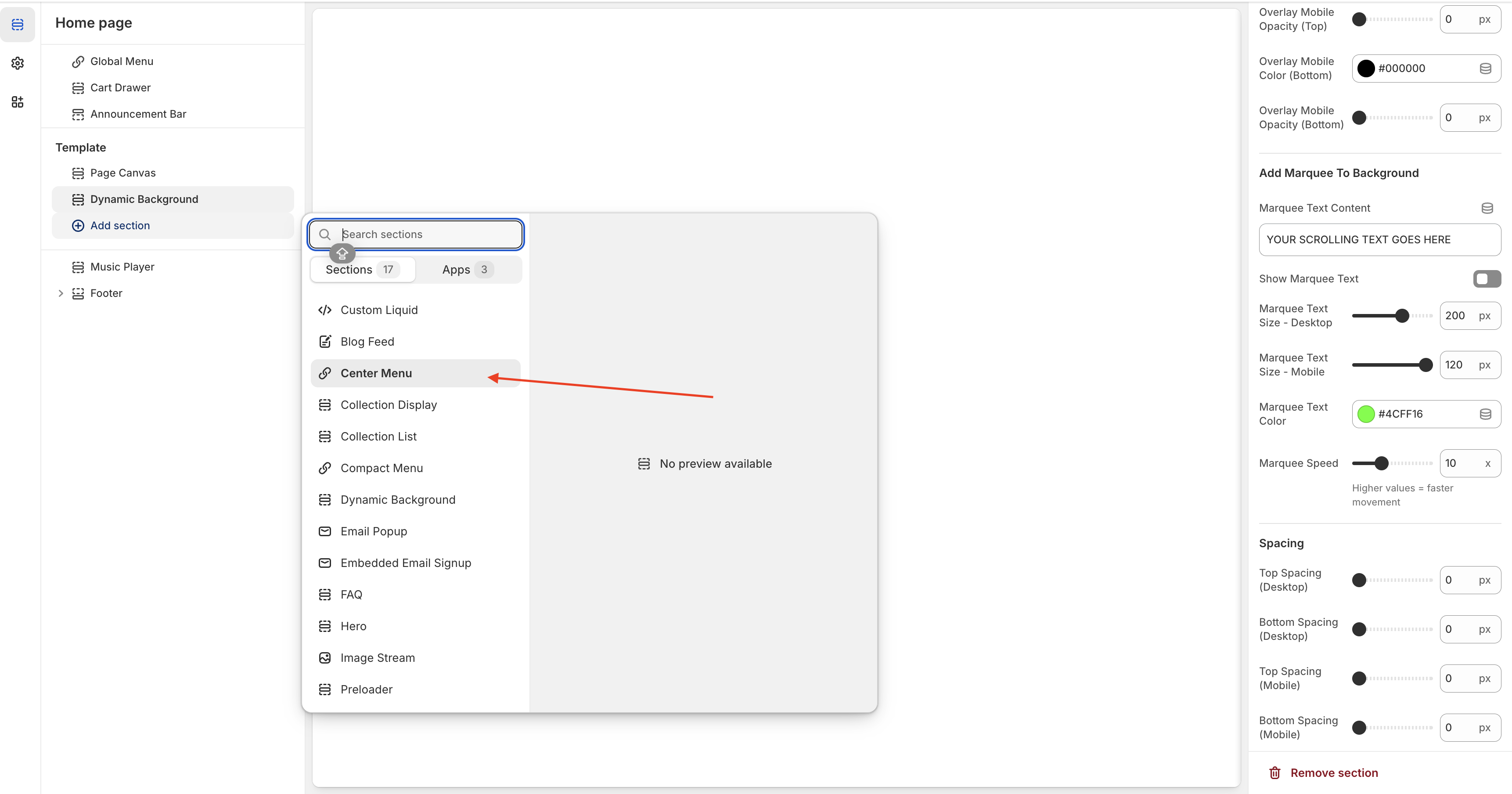Image resolution: width=1512 pixels, height=794 pixels.
Task: Click the Add section link
Action: coord(120,226)
